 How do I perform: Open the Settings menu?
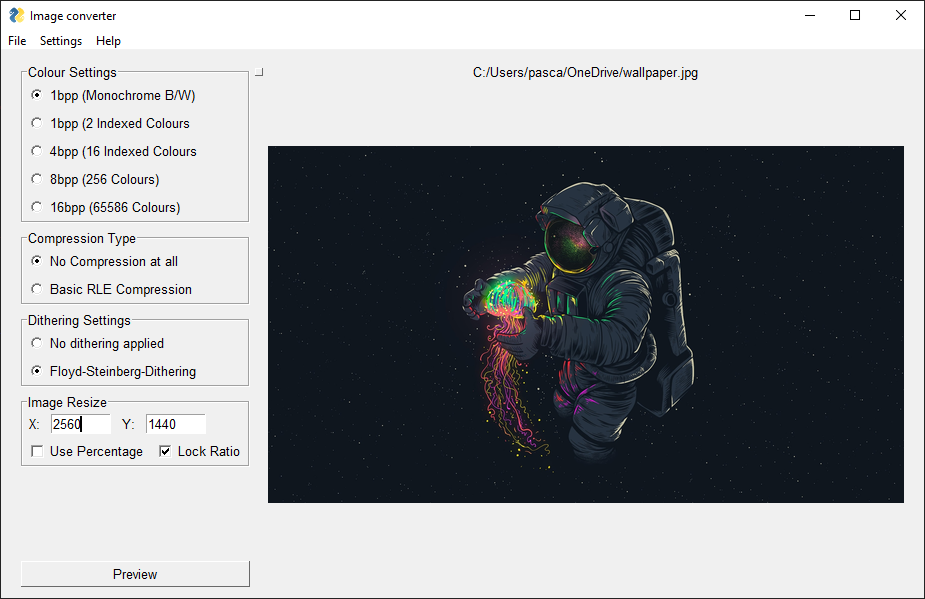pos(60,41)
